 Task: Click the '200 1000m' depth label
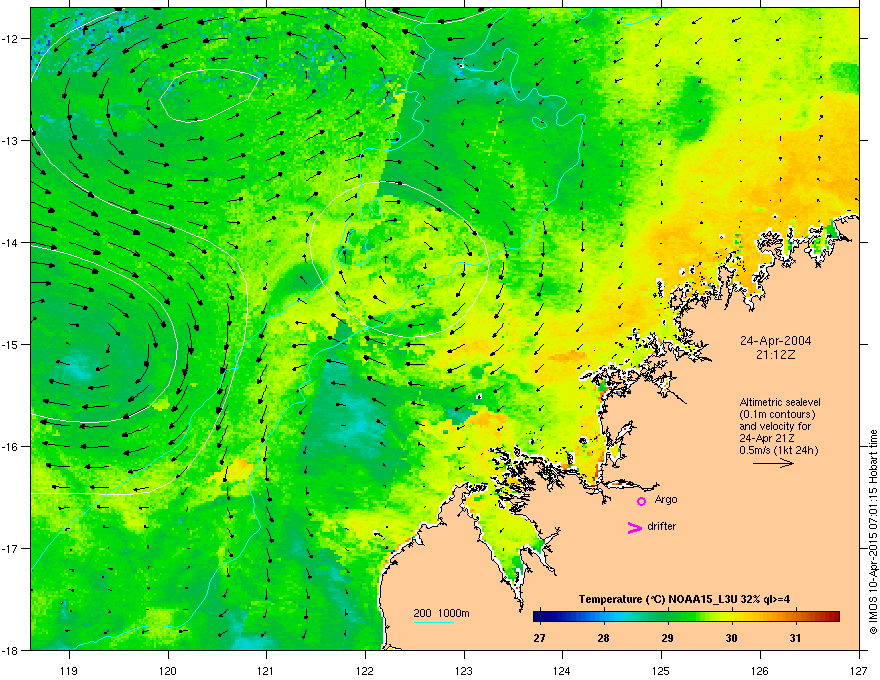point(442,613)
